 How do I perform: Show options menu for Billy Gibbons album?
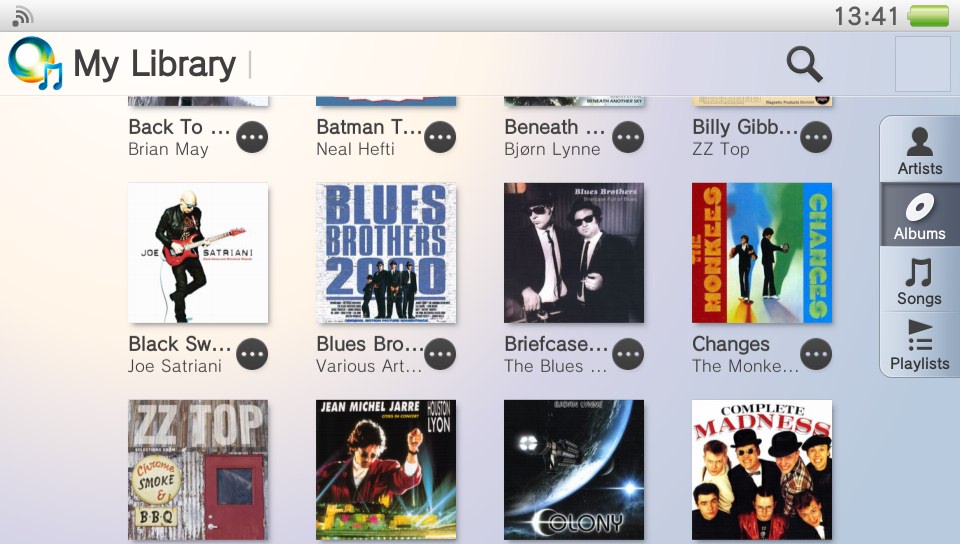(x=816, y=137)
